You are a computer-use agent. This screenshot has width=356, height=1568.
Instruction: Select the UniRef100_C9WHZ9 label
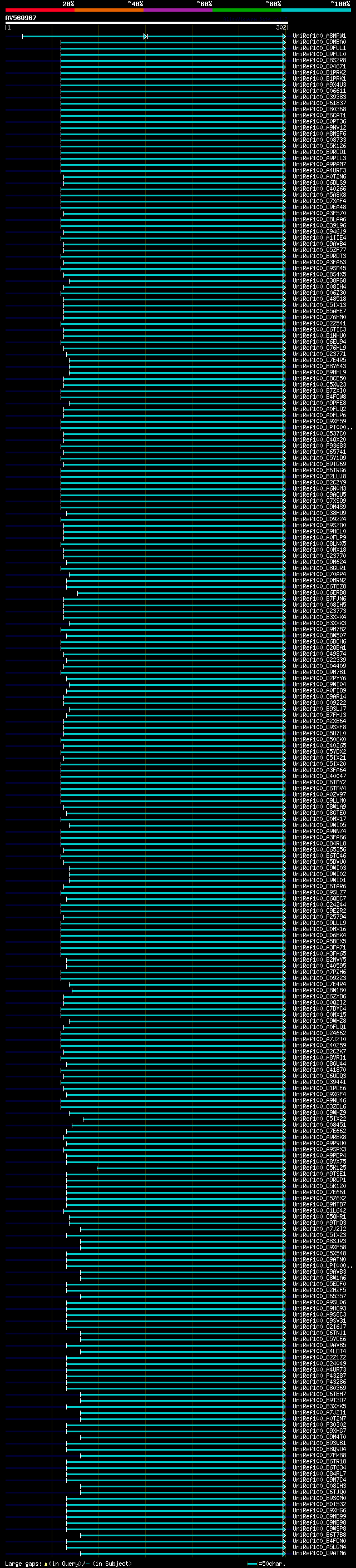pyautogui.click(x=319, y=1112)
